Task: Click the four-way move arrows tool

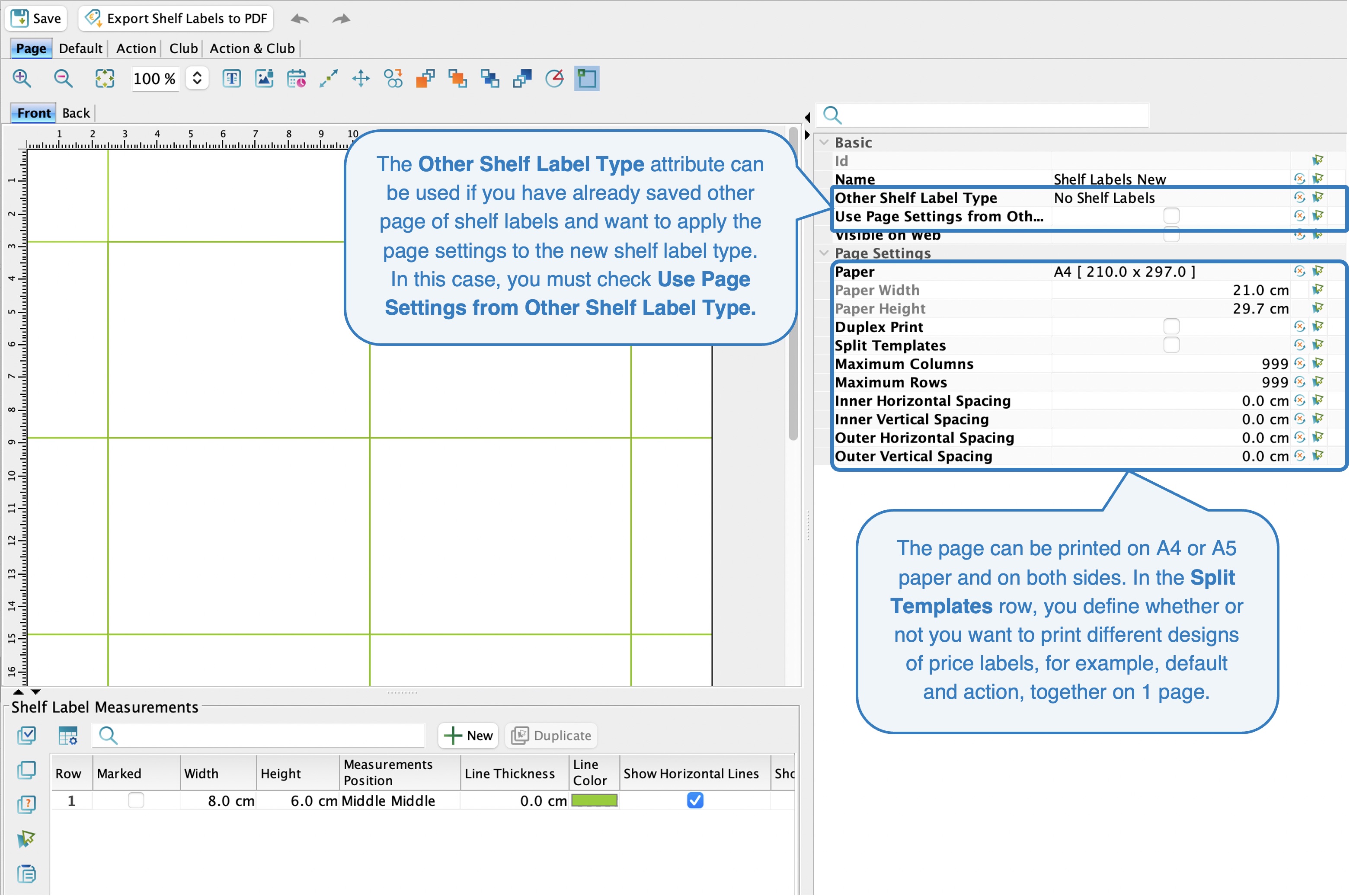Action: pos(361,78)
